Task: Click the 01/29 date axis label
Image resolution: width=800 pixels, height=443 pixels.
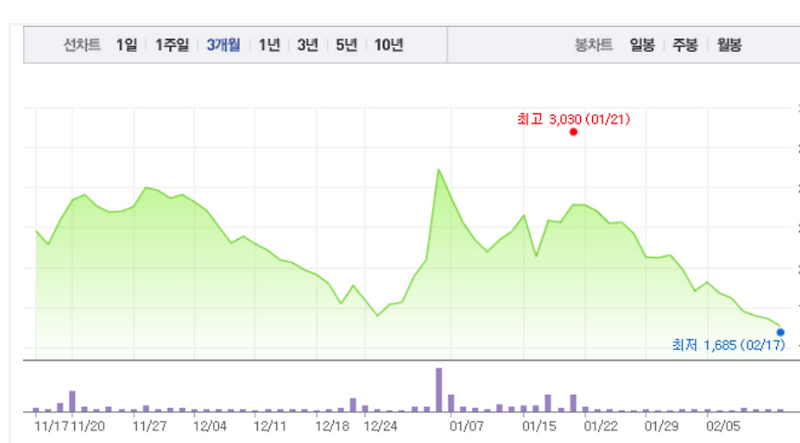Action: (x=661, y=426)
